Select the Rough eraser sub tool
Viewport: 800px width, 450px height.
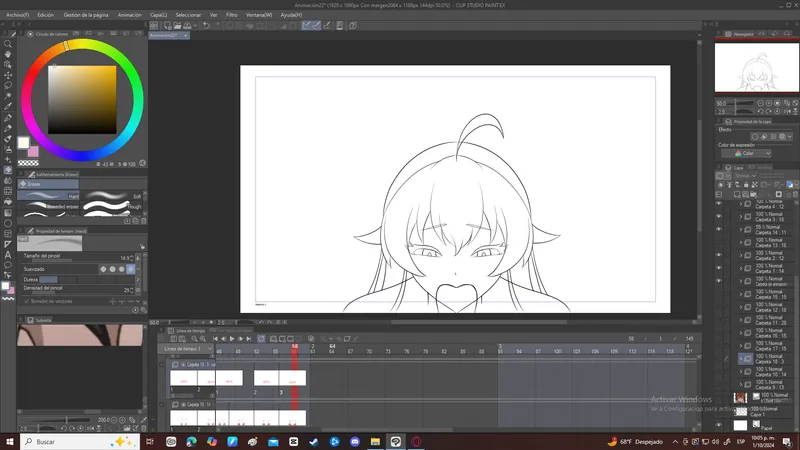click(111, 206)
